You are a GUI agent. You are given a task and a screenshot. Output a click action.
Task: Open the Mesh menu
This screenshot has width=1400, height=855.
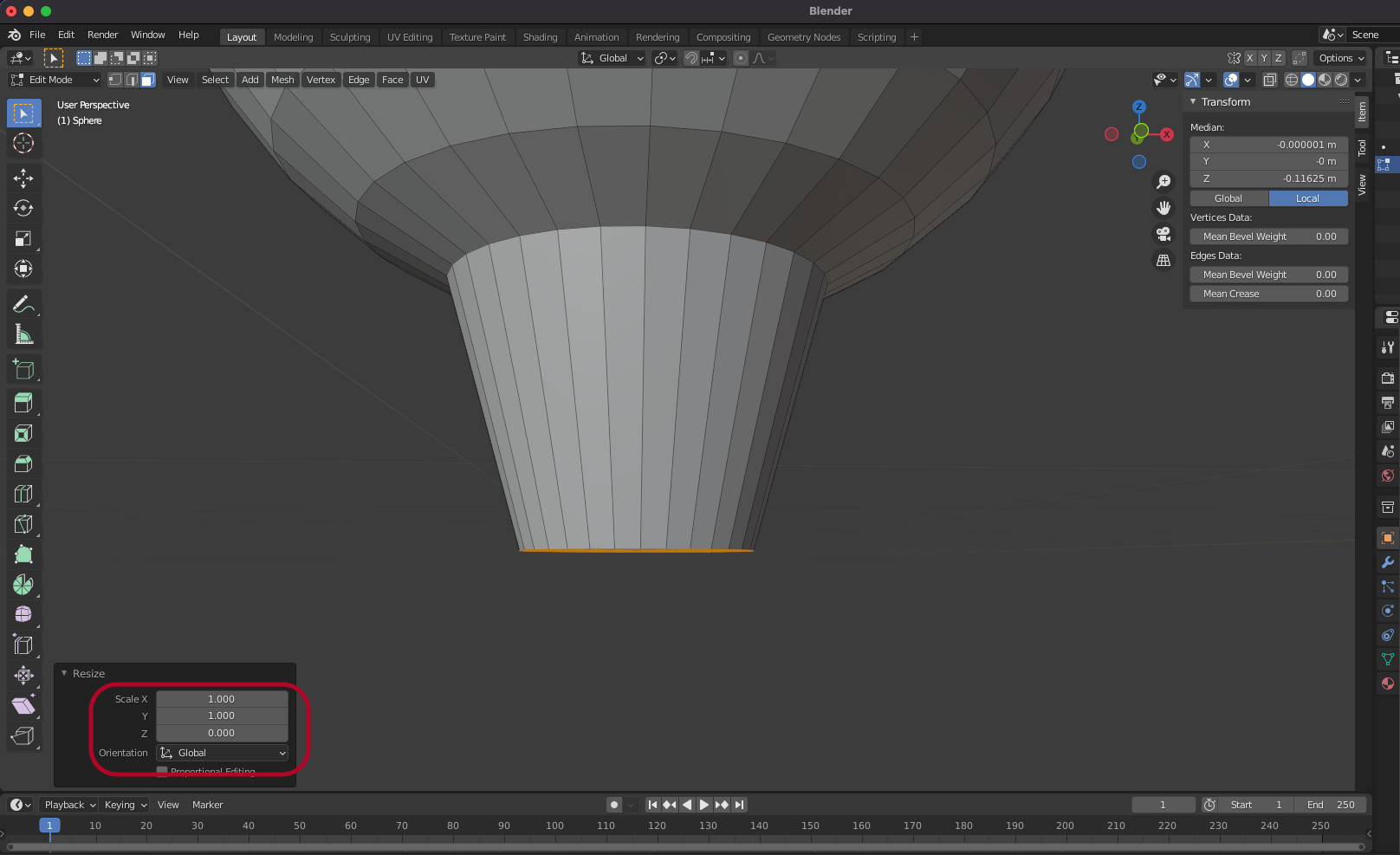click(282, 80)
